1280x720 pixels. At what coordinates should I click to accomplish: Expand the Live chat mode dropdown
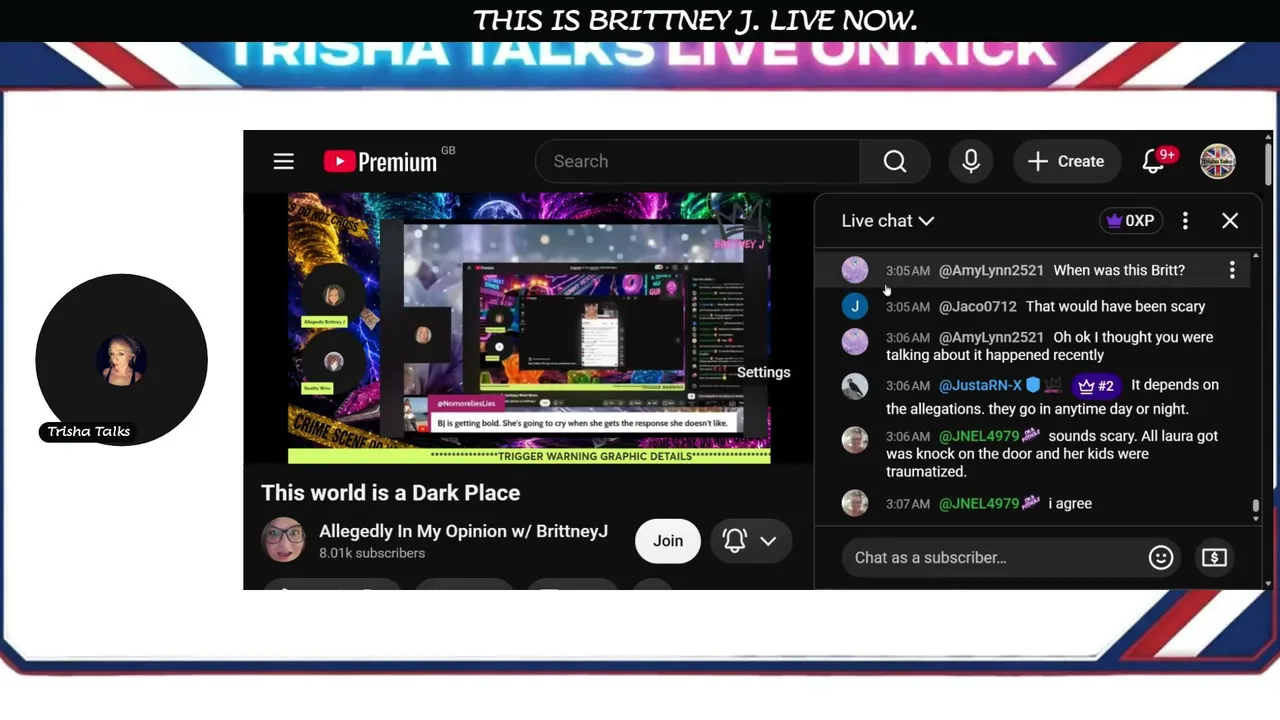pos(888,221)
